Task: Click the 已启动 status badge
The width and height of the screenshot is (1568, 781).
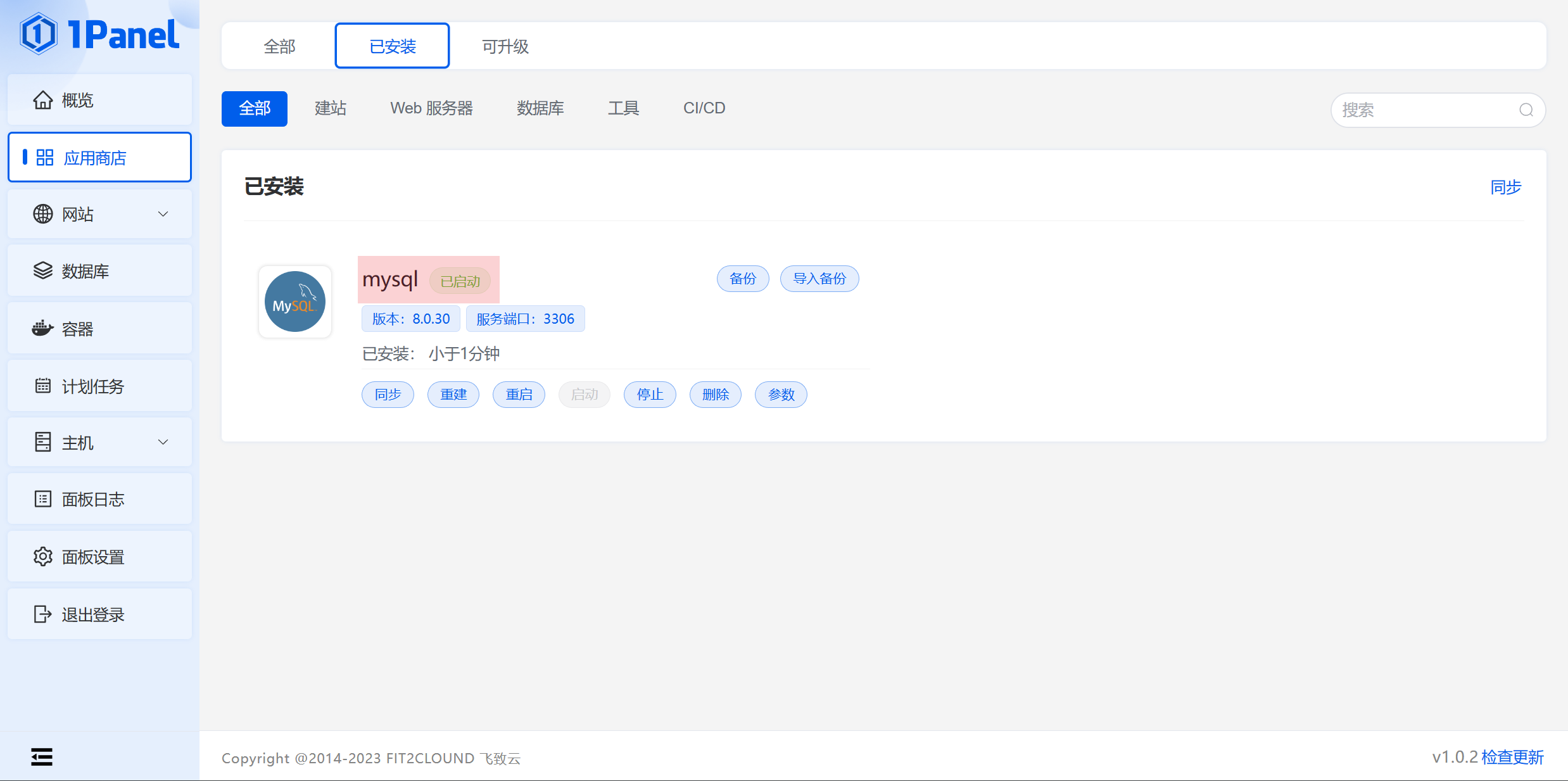Action: pyautogui.click(x=460, y=281)
